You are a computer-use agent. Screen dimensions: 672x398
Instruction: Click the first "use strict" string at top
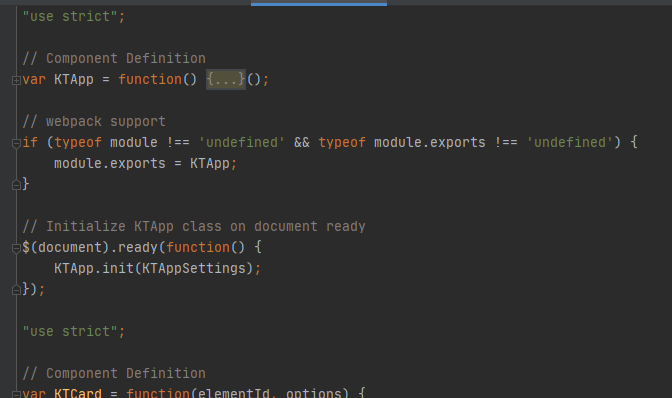tap(70, 16)
